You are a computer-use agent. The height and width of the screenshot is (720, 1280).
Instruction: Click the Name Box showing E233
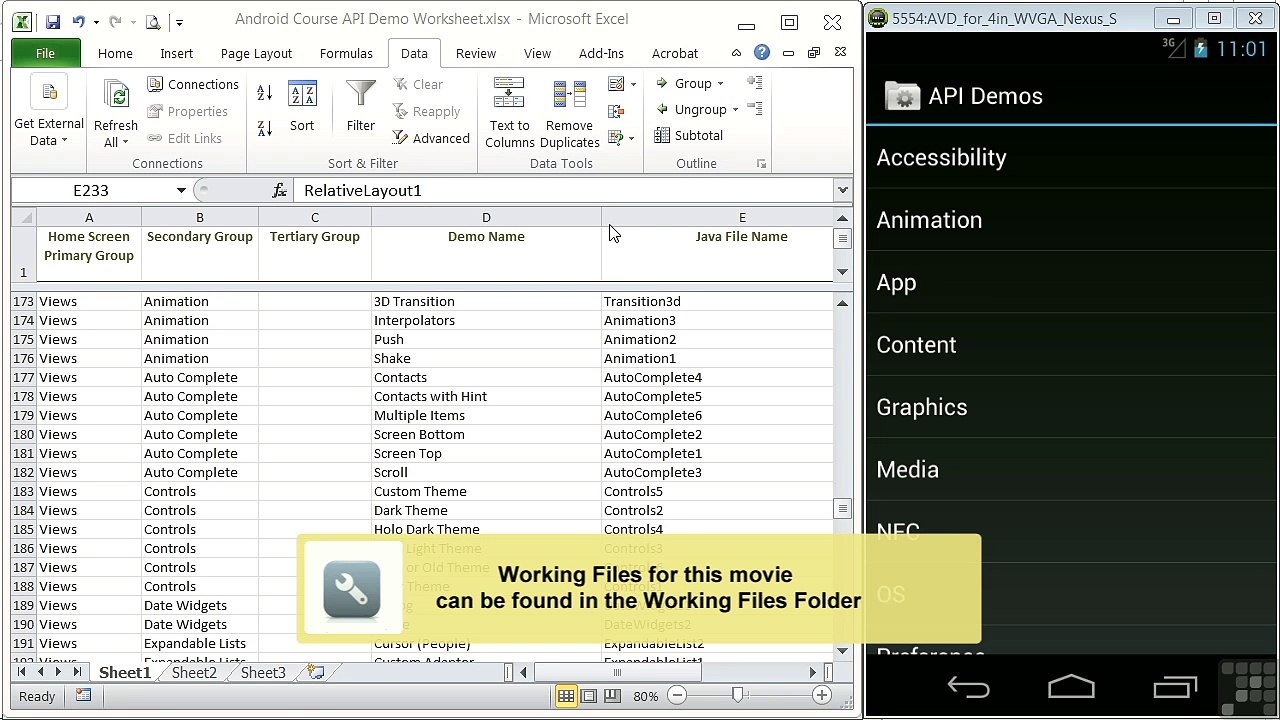91,190
